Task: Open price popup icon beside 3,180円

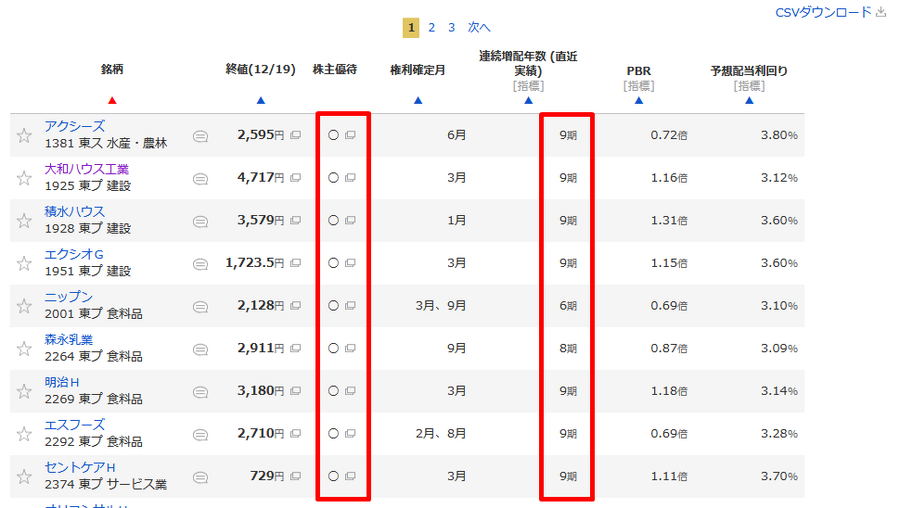Action: click(296, 391)
